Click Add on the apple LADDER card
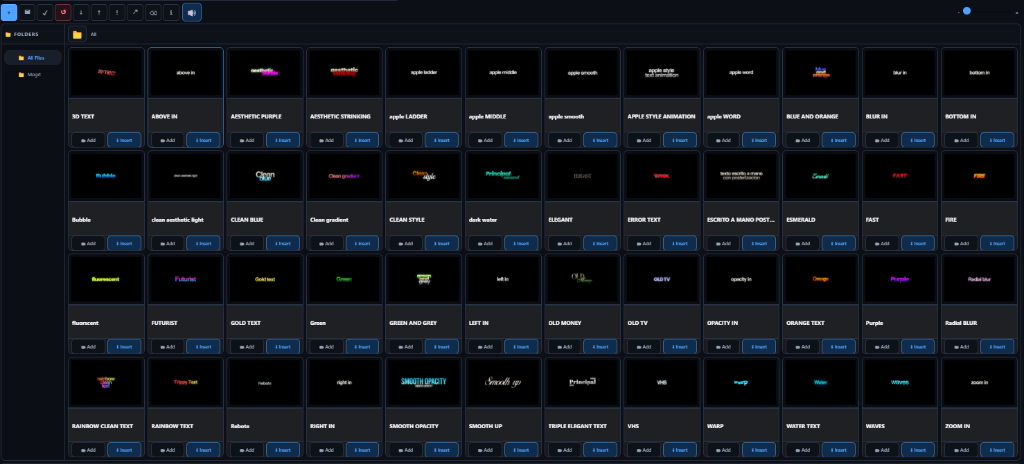Image resolution: width=1024 pixels, height=464 pixels. coord(406,140)
